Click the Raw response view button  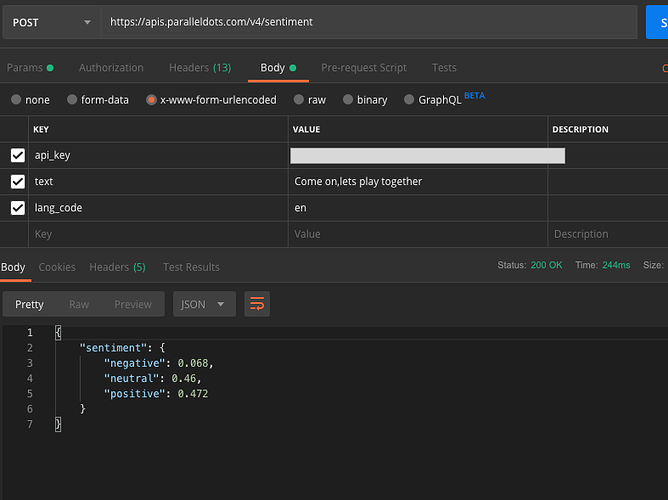(79, 304)
